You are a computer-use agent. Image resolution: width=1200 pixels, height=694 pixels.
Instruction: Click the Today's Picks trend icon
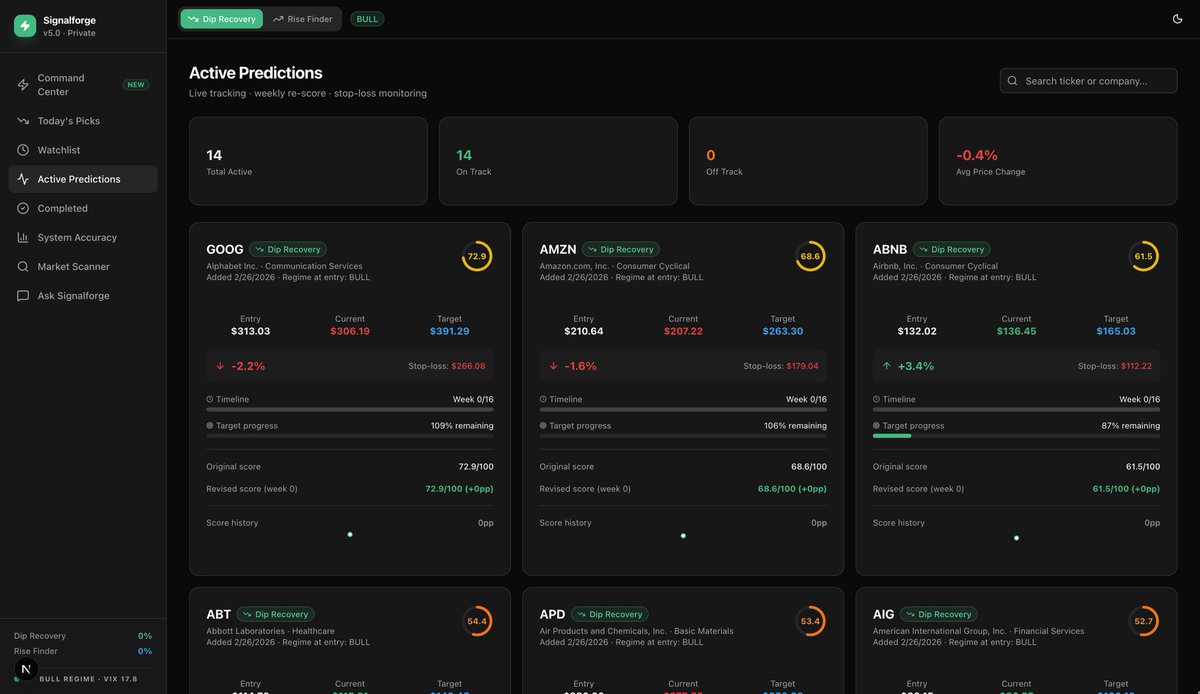coord(23,121)
